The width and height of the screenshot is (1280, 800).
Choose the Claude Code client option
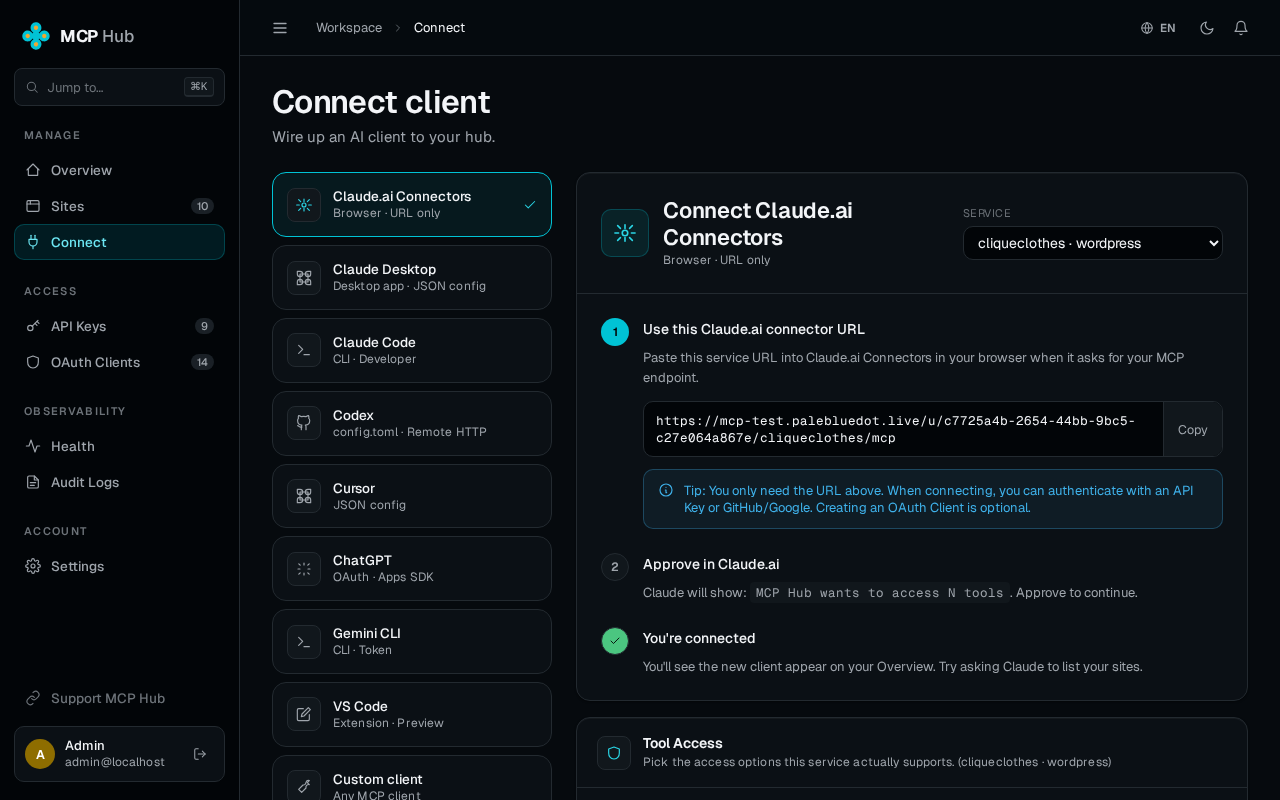(412, 350)
